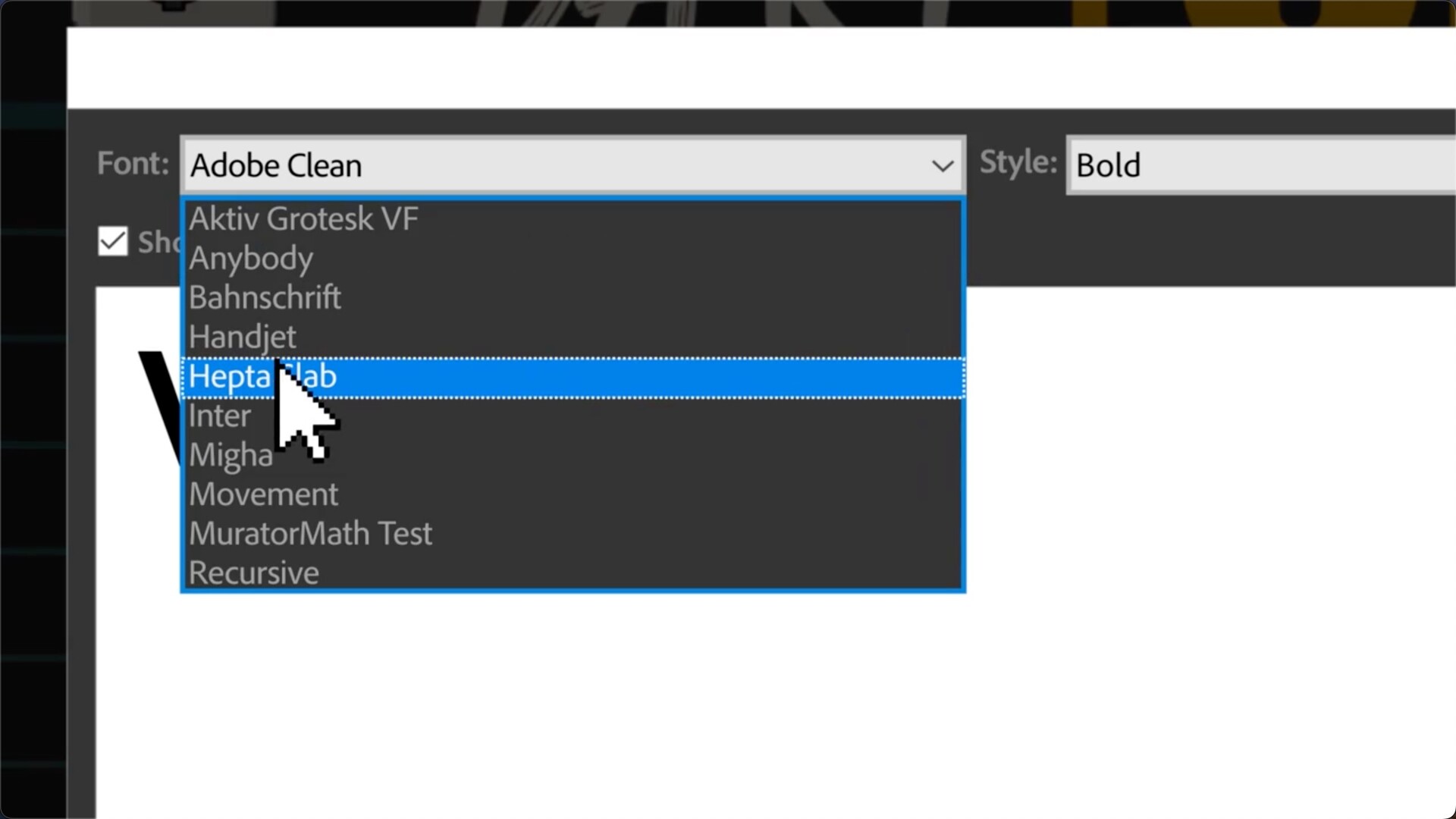Select Aktiv Grotesk VF from font list

(303, 219)
